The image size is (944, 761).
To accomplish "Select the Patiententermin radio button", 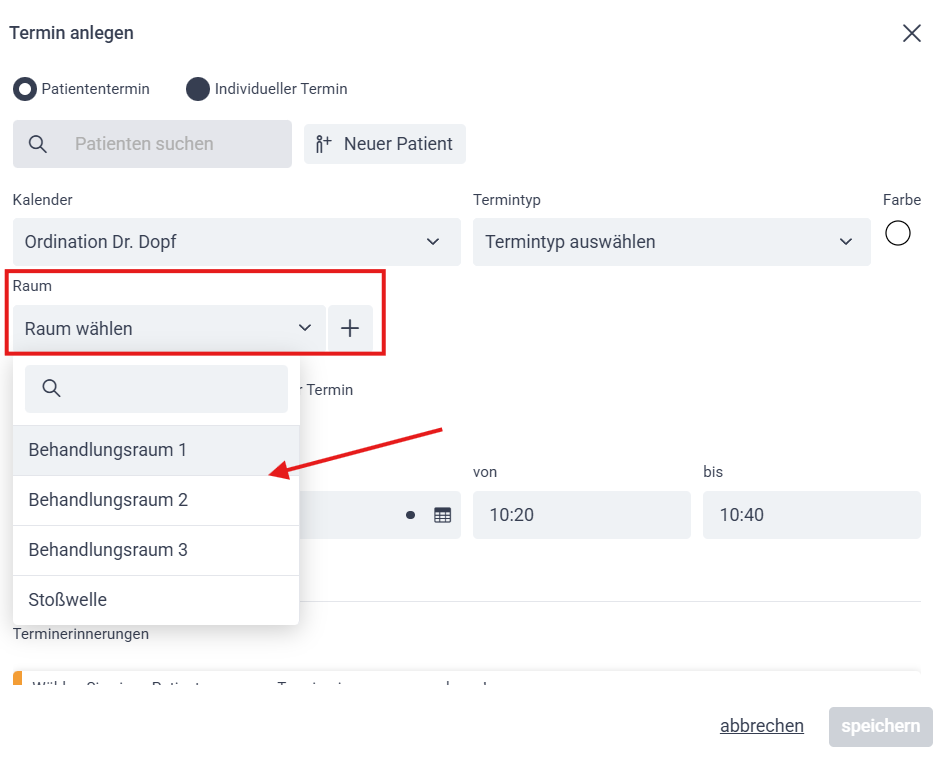I will point(25,89).
